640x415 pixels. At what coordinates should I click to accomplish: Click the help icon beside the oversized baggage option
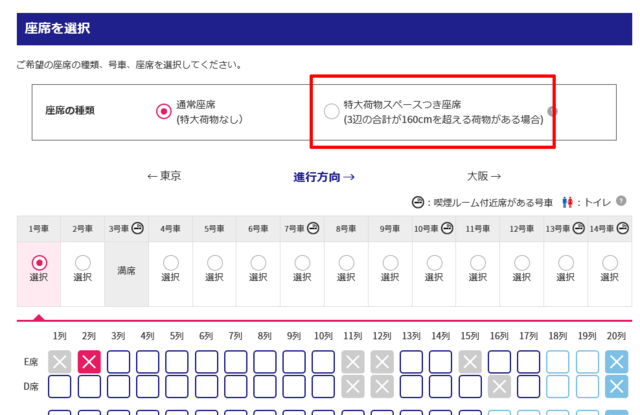(552, 111)
